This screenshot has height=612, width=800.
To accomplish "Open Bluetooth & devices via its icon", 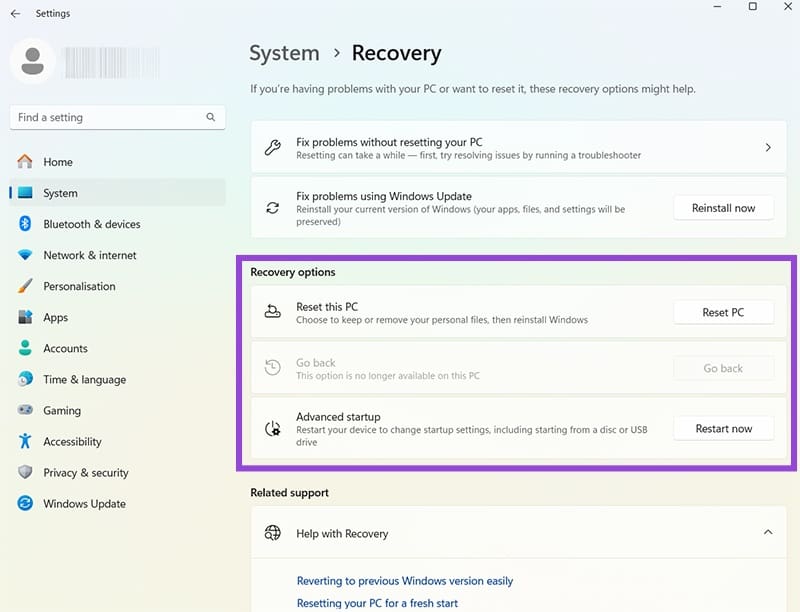I will [x=25, y=224].
